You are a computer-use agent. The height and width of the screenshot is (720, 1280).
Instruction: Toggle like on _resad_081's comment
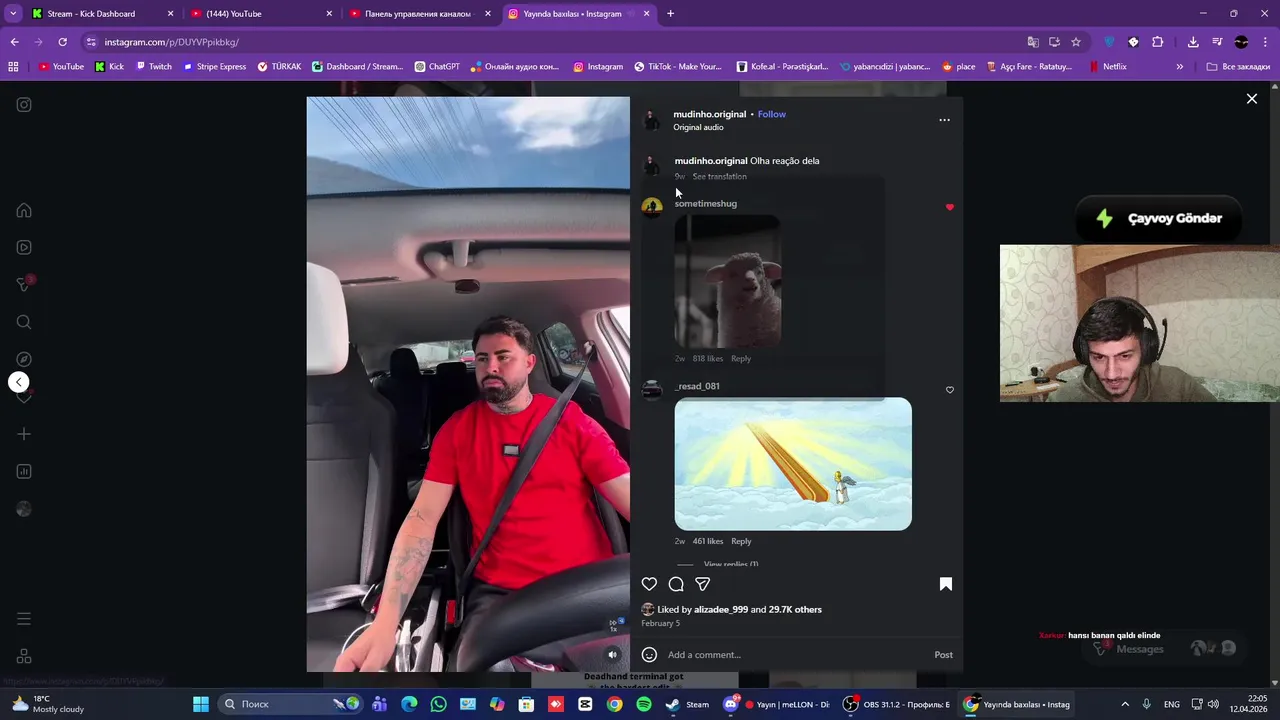pyautogui.click(x=950, y=390)
